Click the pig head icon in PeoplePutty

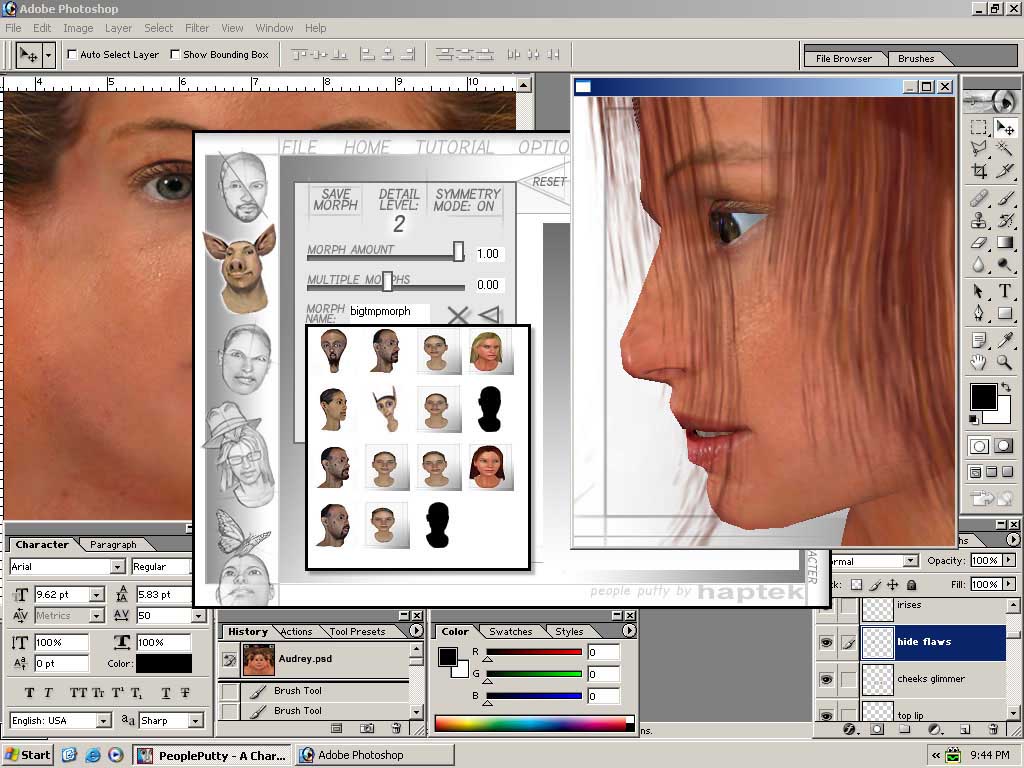pos(240,268)
